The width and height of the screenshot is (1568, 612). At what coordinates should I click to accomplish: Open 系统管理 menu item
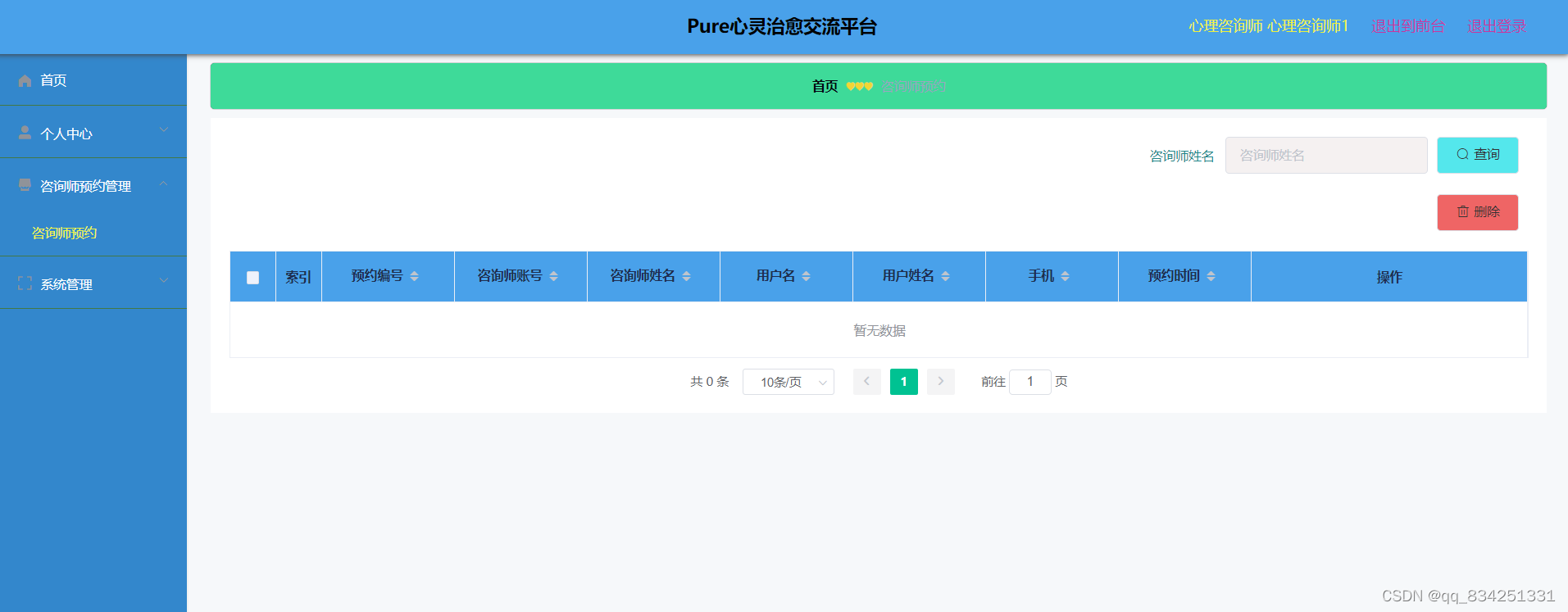[x=93, y=284]
